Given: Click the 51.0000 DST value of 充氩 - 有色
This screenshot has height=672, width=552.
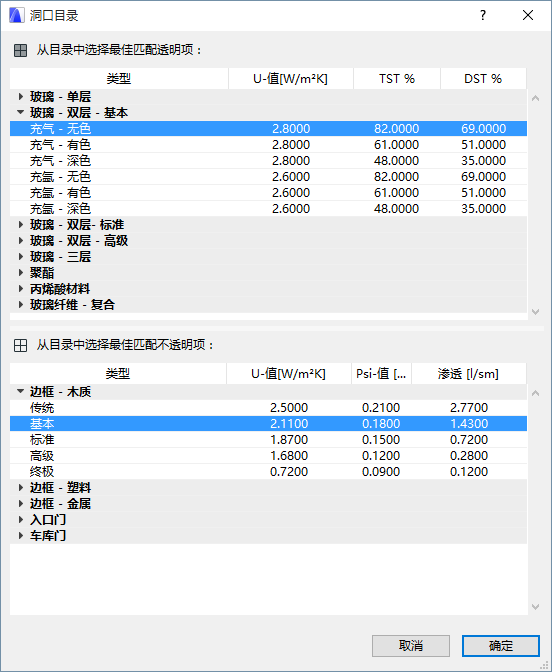Looking at the screenshot, I should (x=483, y=193).
